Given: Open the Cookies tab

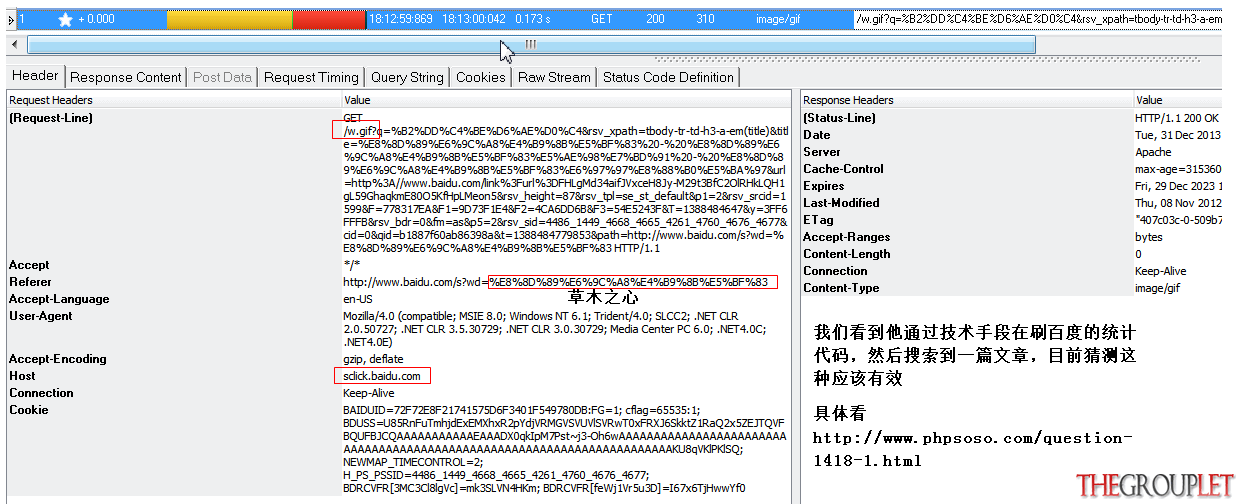Looking at the screenshot, I should pos(480,77).
